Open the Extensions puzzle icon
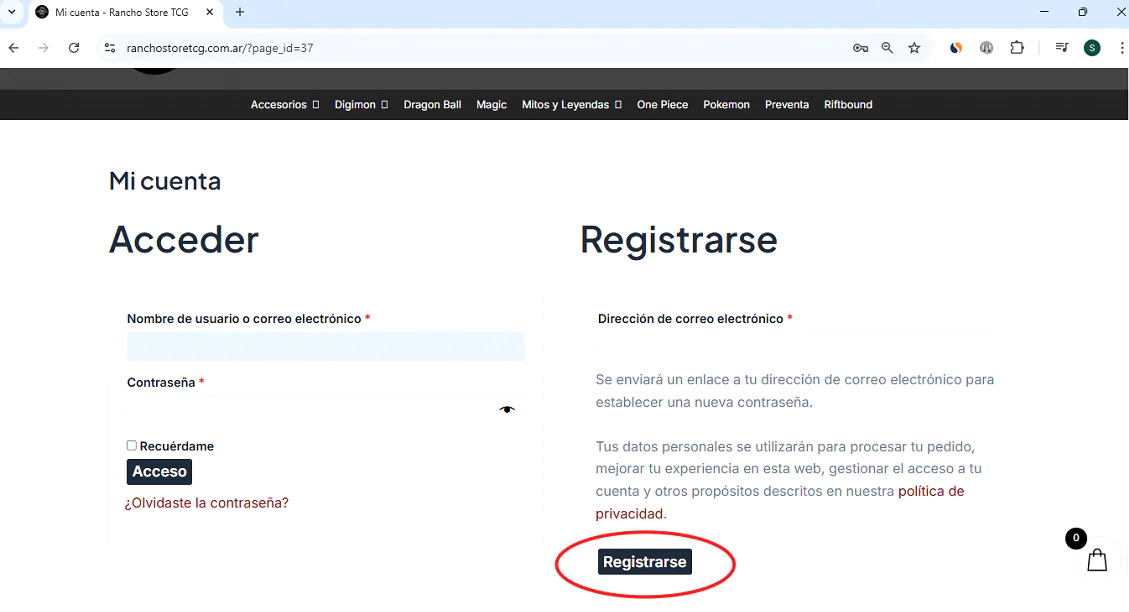This screenshot has height=612, width=1129. [1017, 48]
